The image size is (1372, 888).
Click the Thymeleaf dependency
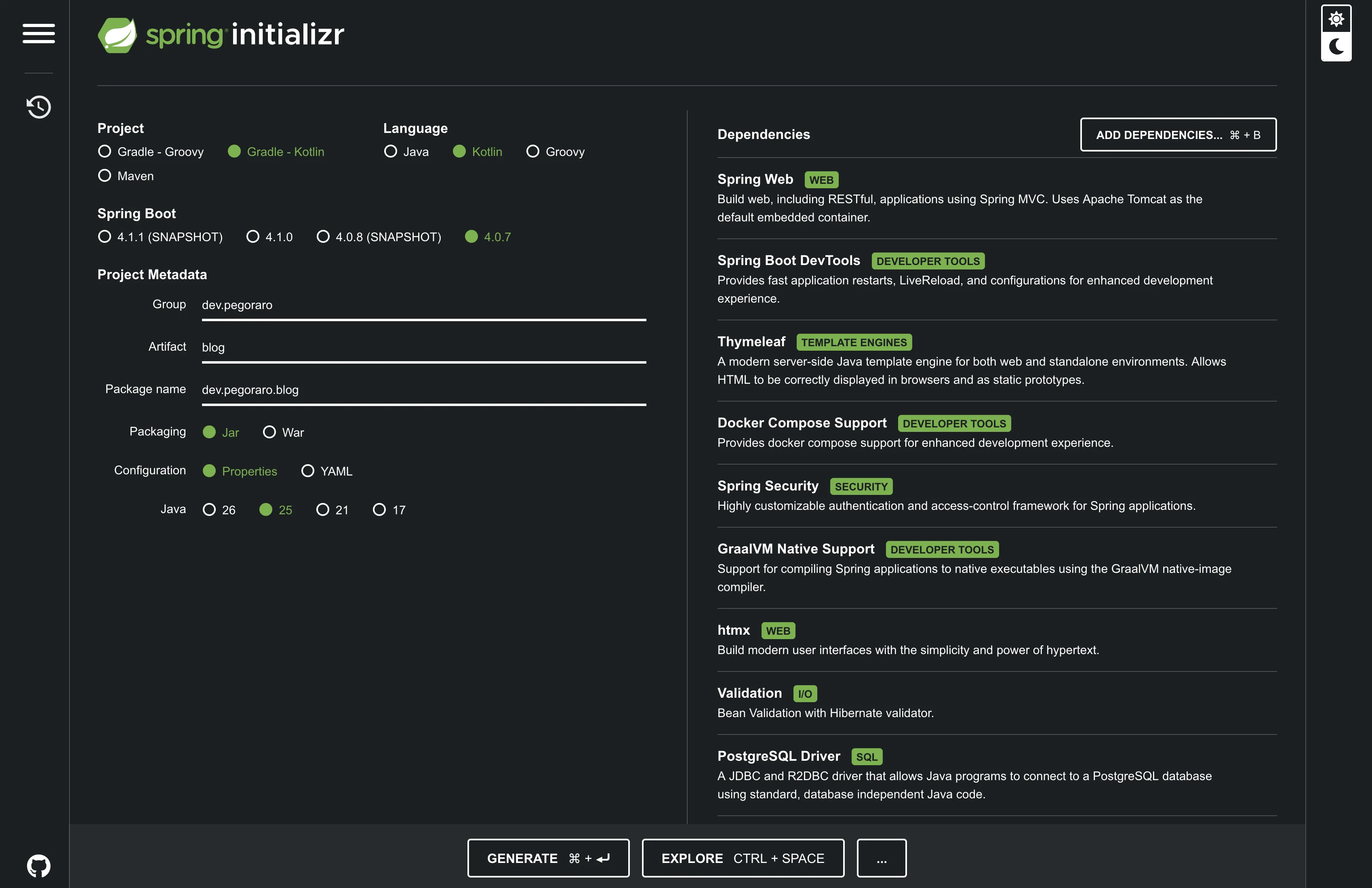(x=997, y=360)
